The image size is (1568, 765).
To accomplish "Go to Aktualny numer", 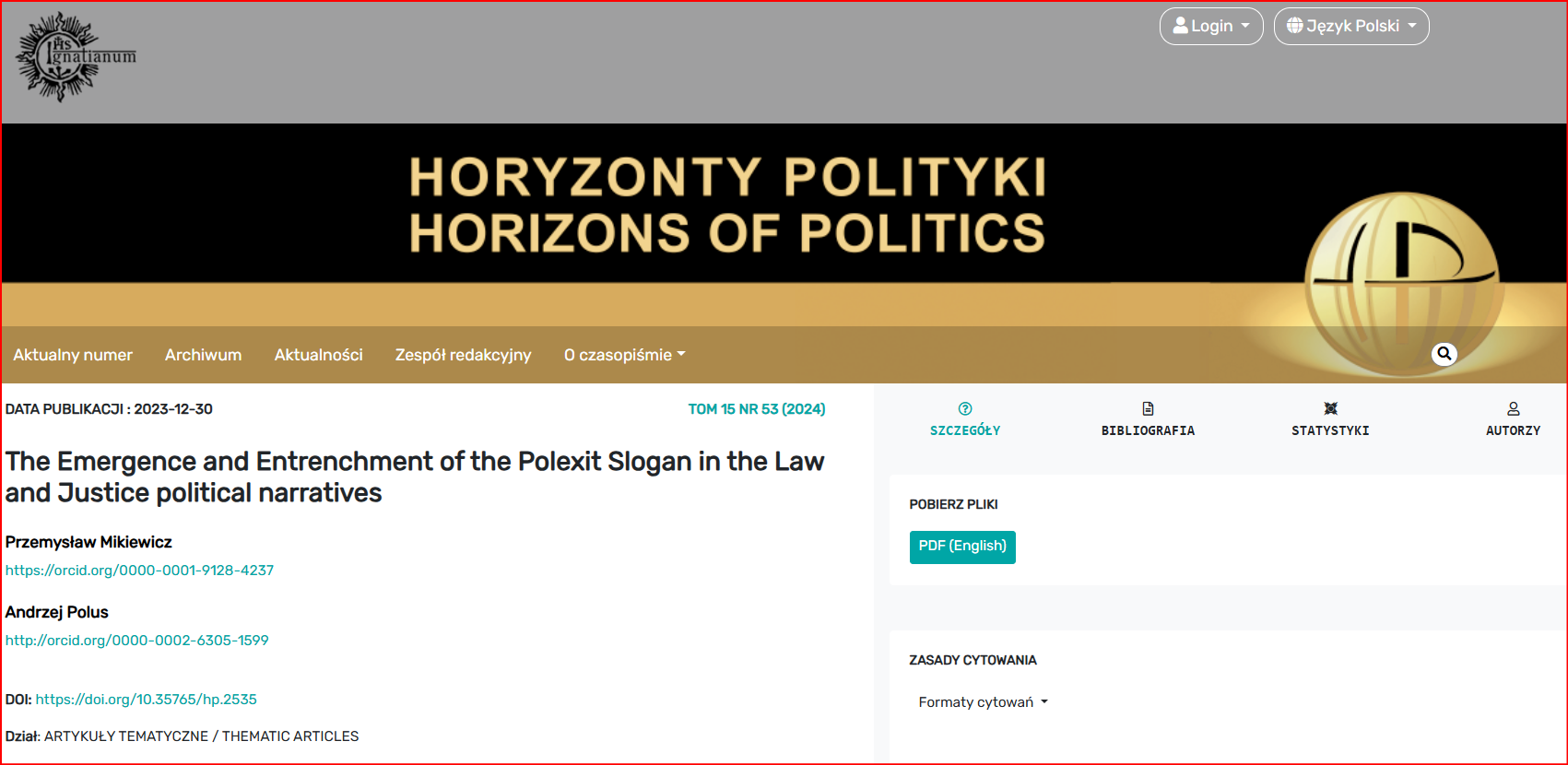I will click(73, 355).
